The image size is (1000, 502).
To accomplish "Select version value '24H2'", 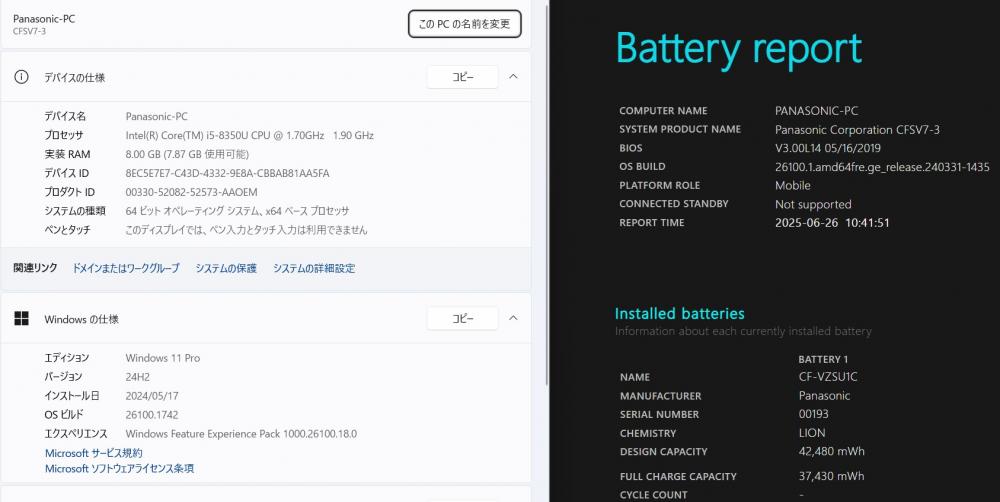I will (x=138, y=377).
